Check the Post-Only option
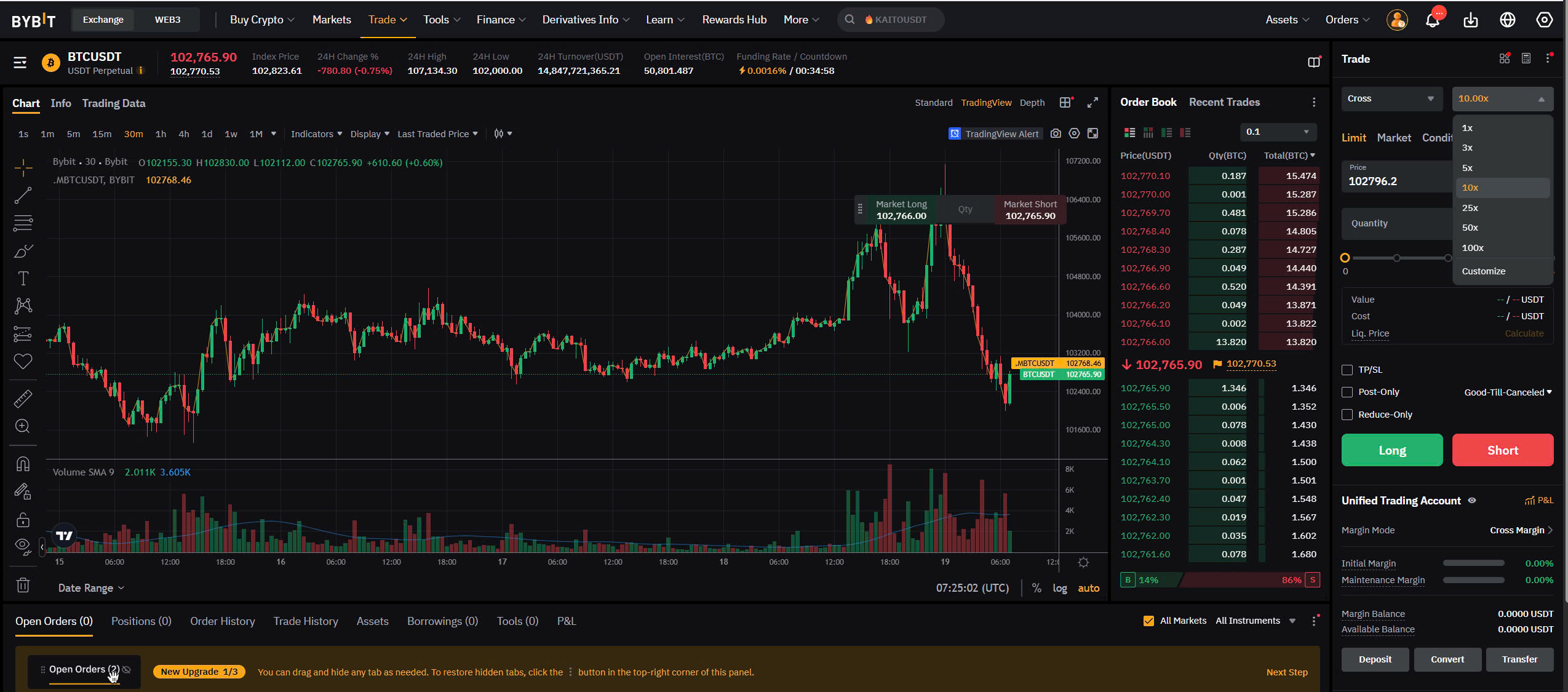This screenshot has width=1568, height=692. [1347, 392]
